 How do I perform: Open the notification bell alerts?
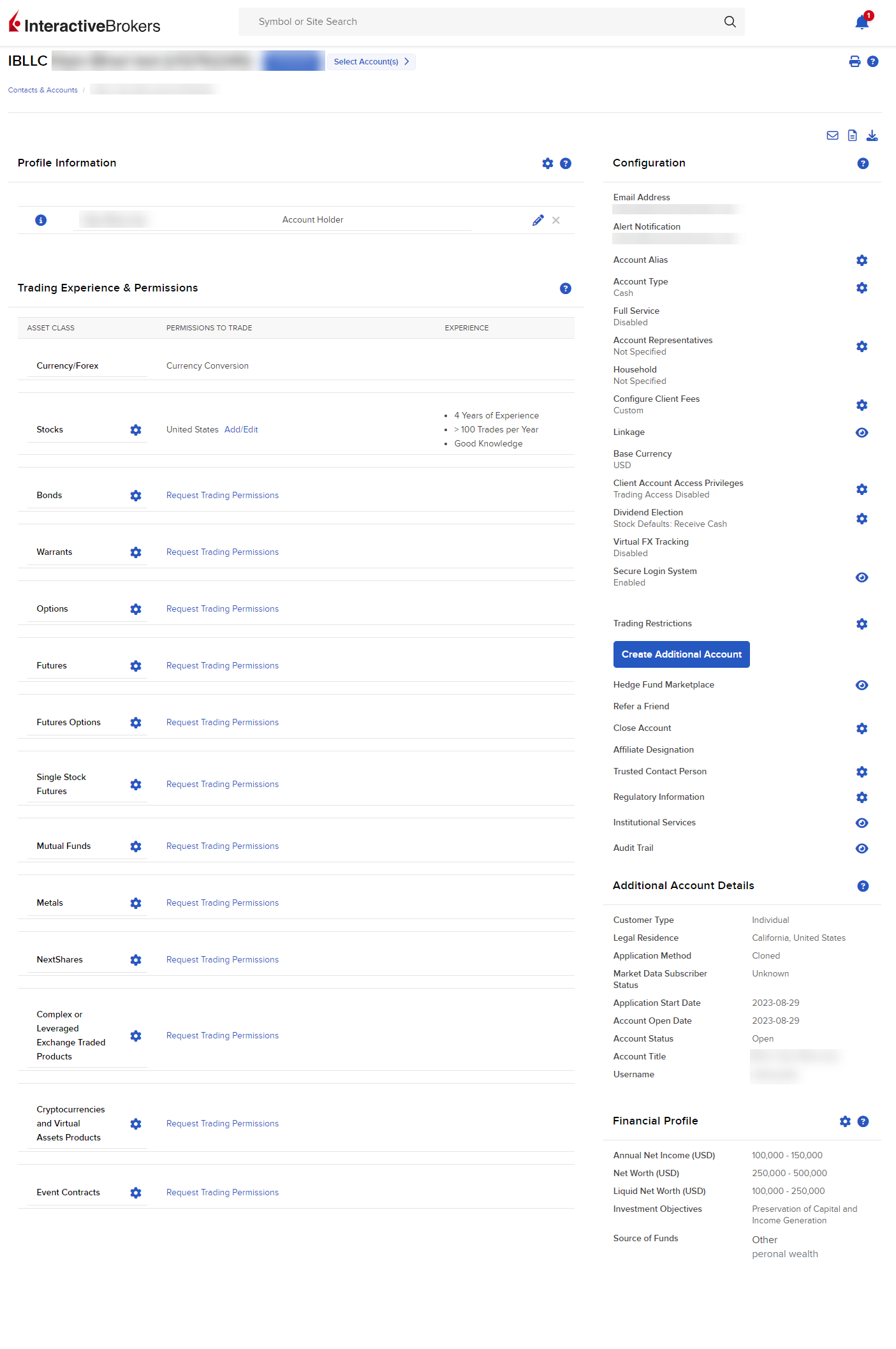(x=862, y=22)
